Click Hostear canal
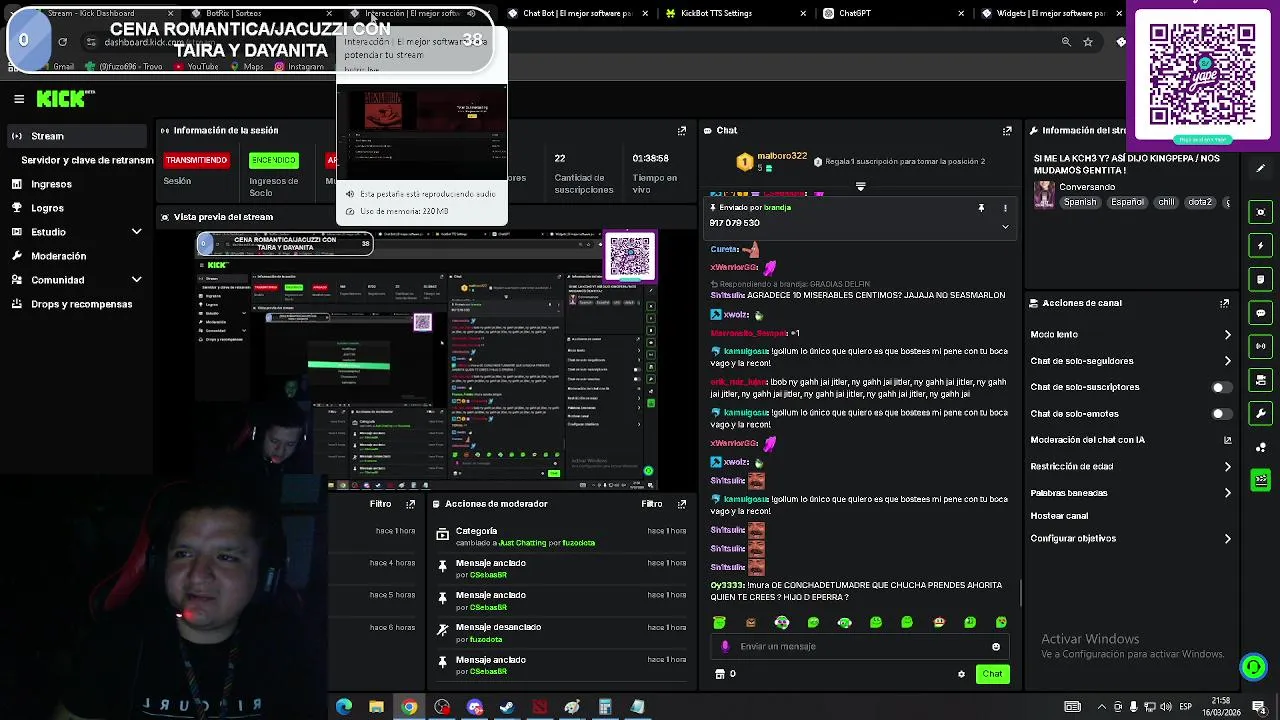This screenshot has height=720, width=1280. pos(1059,516)
